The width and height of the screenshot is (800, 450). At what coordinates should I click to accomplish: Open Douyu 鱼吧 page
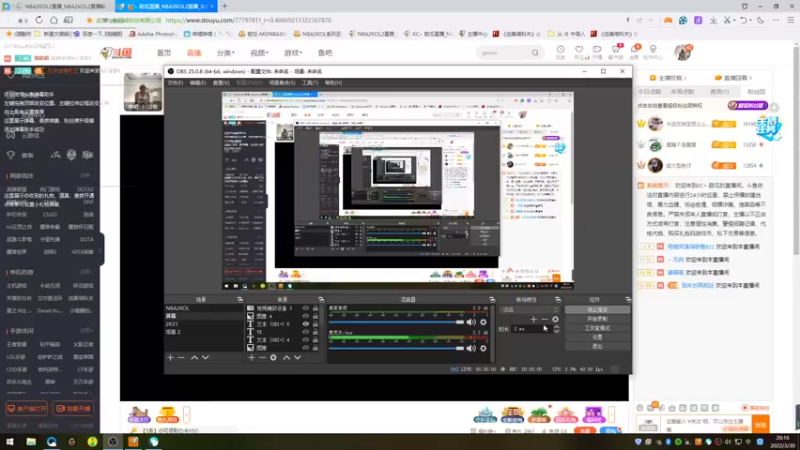point(325,53)
